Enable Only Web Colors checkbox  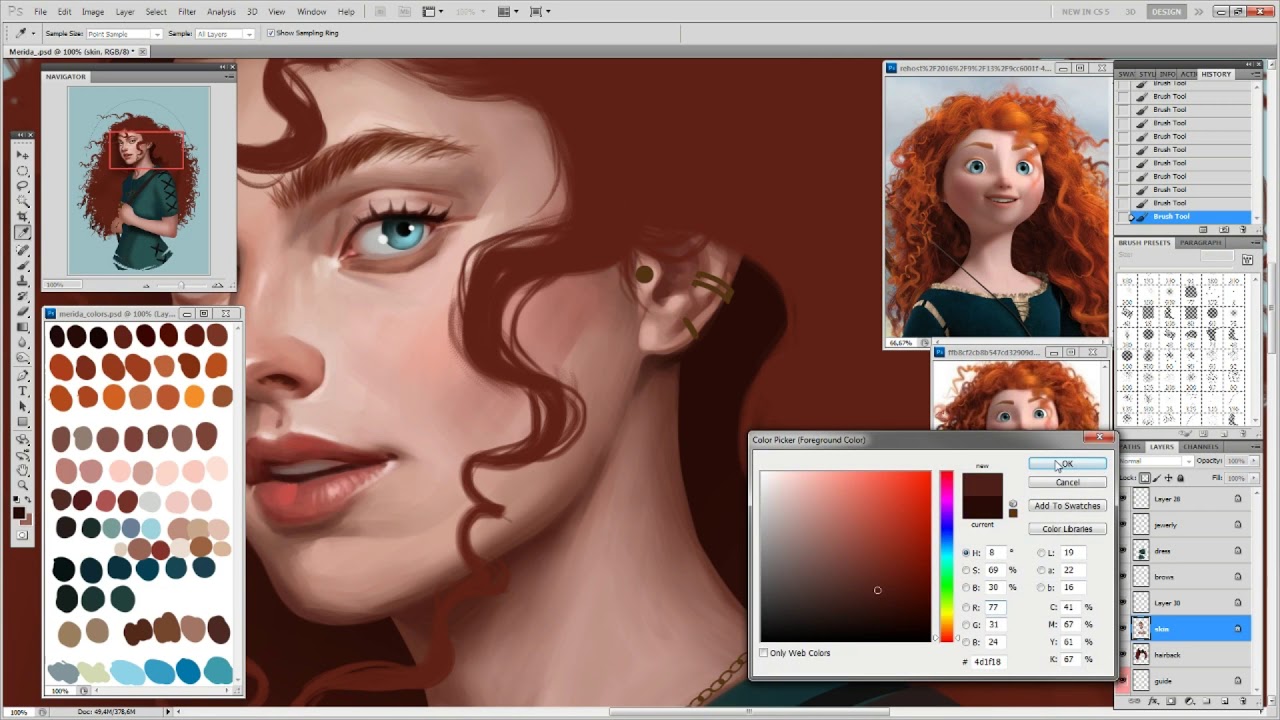[x=764, y=653]
